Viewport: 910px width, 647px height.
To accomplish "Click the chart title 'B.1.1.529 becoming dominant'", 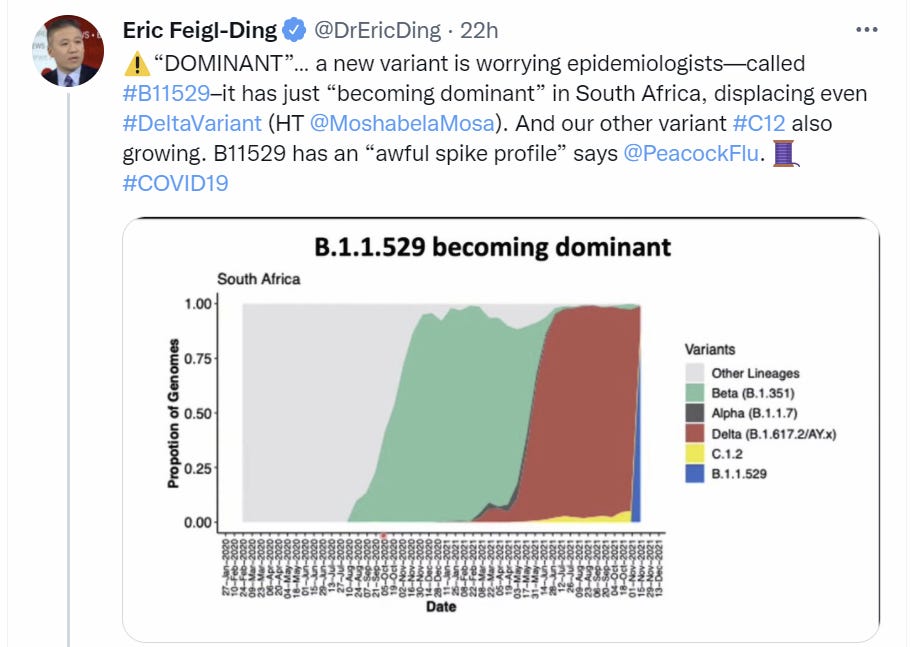I will pyautogui.click(x=492, y=247).
